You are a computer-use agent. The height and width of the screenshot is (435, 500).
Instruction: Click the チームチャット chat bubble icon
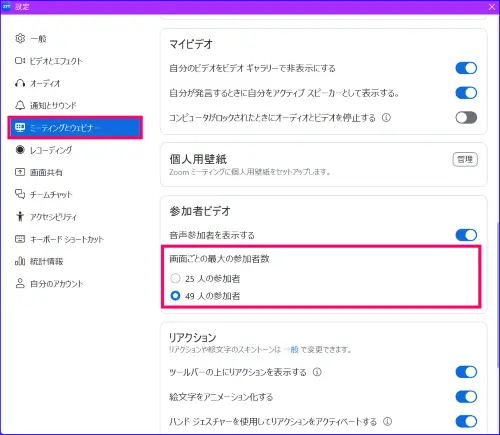click(20, 194)
